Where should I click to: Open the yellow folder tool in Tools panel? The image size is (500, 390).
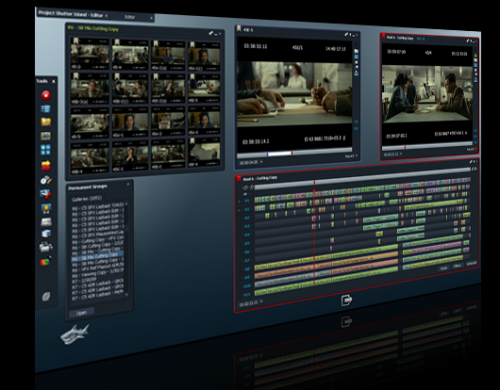tap(46, 122)
